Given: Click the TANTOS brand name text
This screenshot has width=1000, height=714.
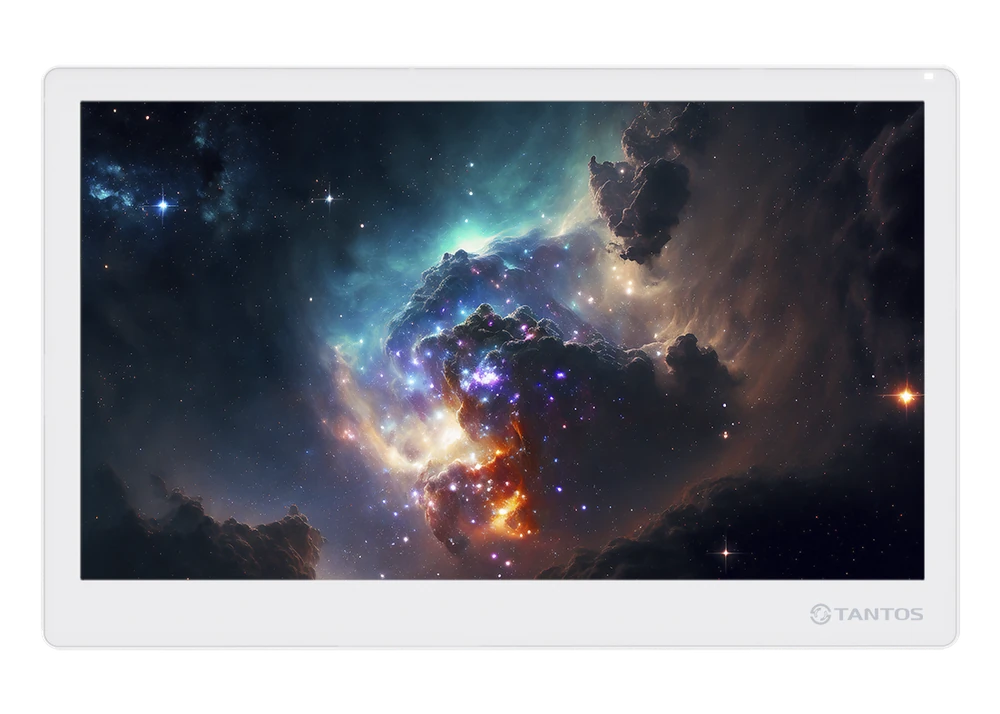Looking at the screenshot, I should (879, 615).
